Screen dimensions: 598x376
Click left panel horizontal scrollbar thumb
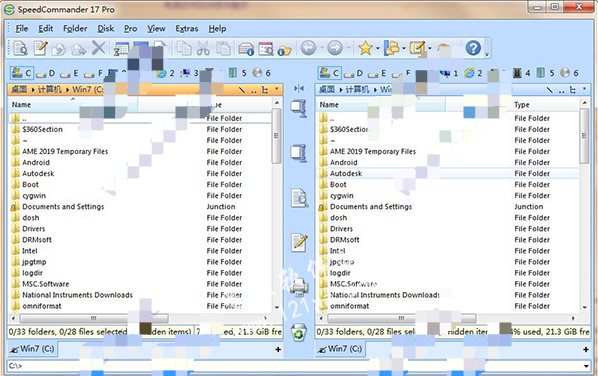point(94,318)
